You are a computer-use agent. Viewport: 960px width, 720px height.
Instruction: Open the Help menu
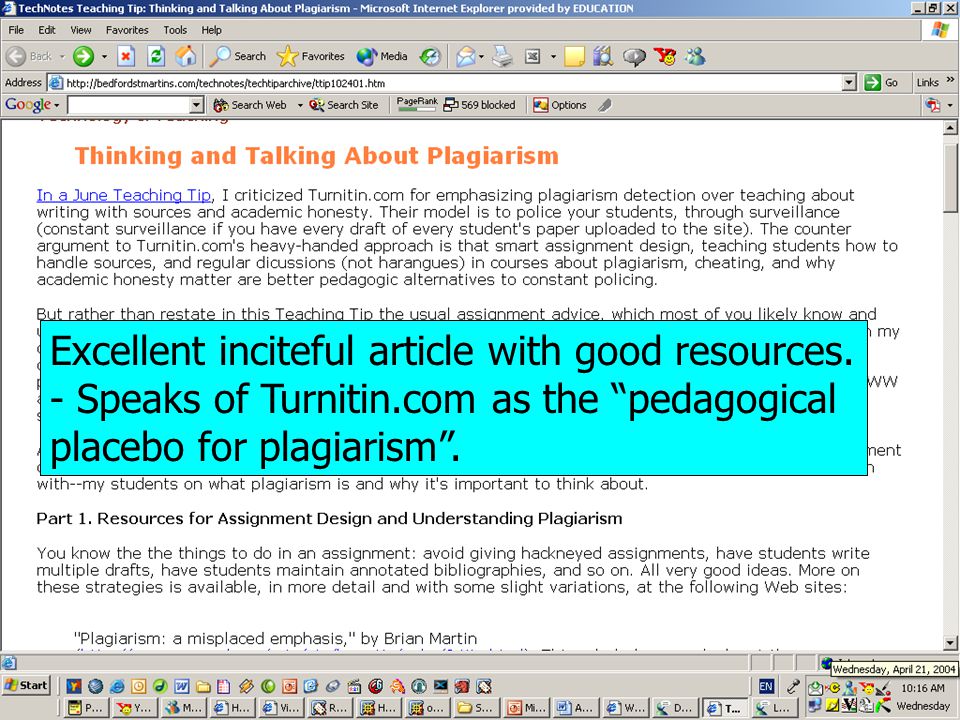pyautogui.click(x=211, y=30)
